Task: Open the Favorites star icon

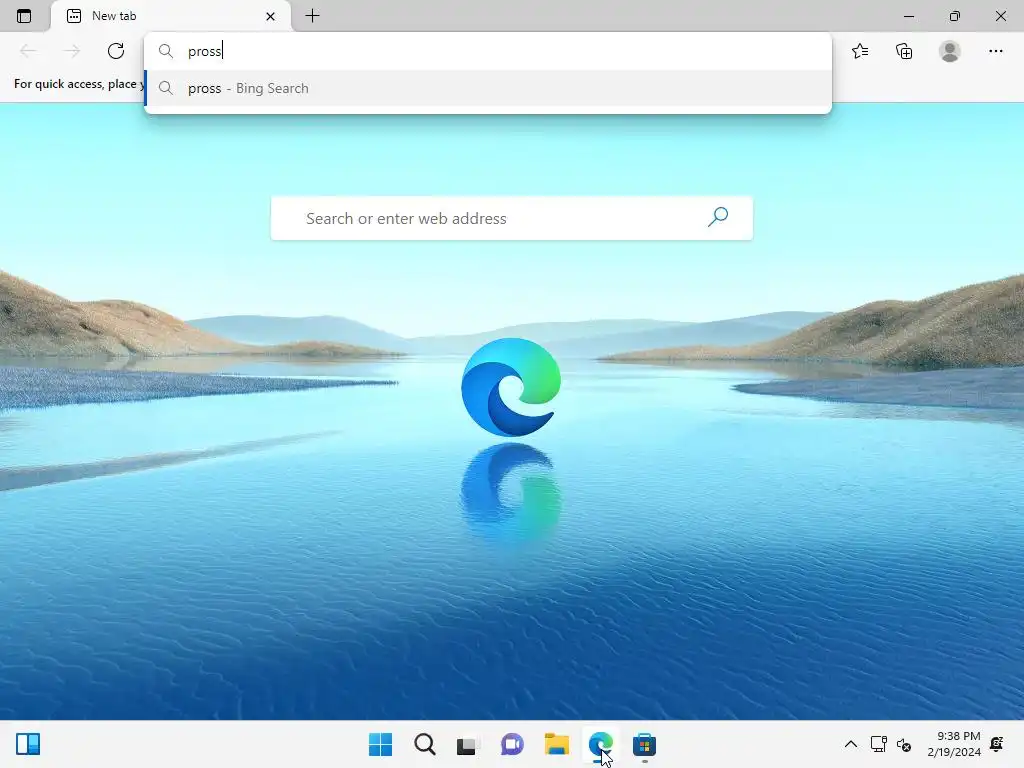Action: (860, 51)
